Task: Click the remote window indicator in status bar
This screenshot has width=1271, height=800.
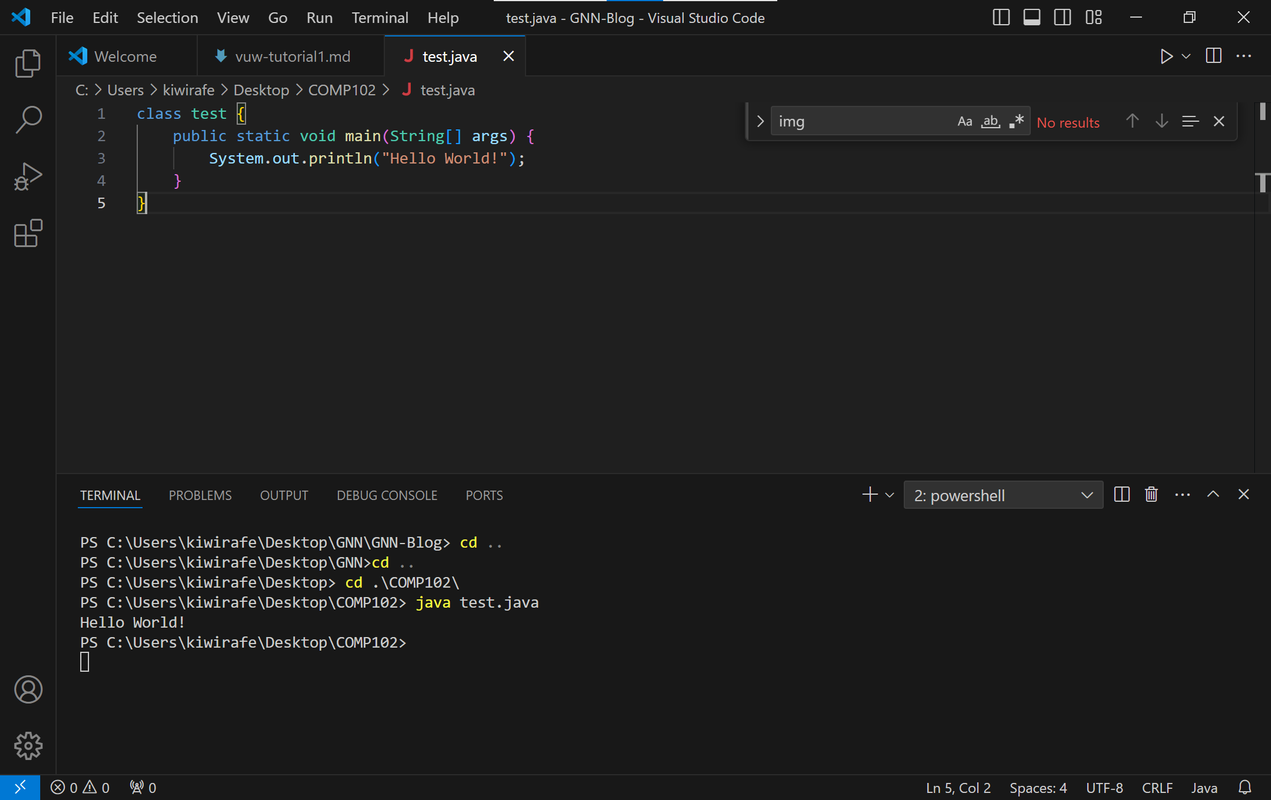Action: tap(20, 787)
